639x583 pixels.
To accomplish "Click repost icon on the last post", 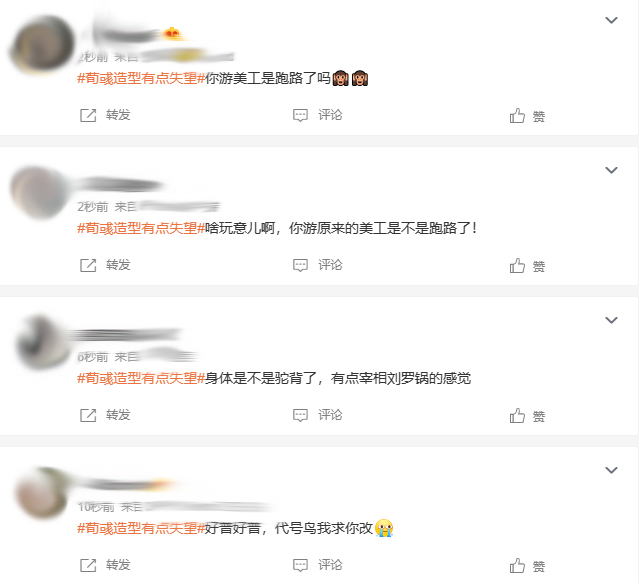I will [88, 565].
